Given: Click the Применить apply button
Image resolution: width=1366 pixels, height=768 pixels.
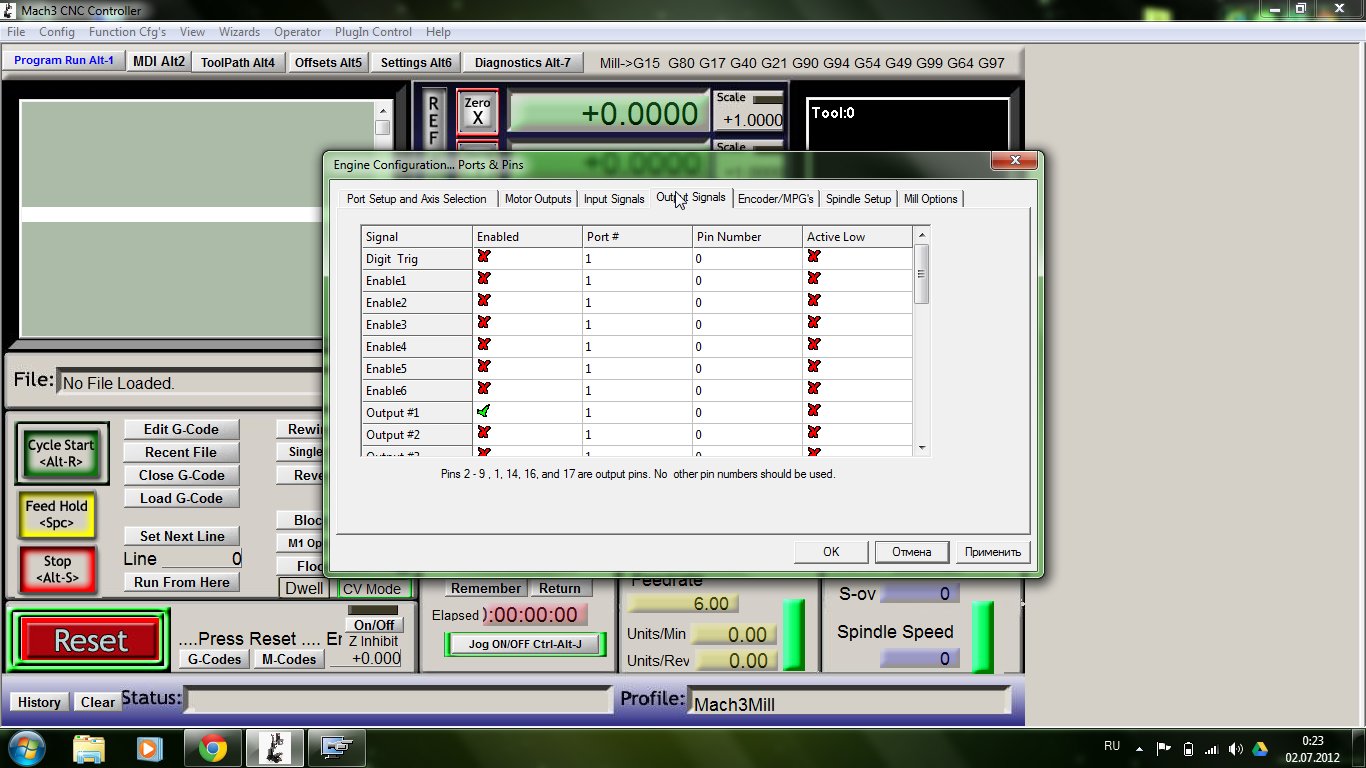Looking at the screenshot, I should [992, 552].
